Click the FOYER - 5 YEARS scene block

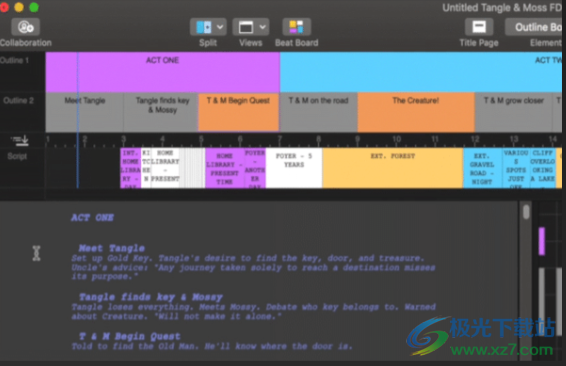point(294,168)
